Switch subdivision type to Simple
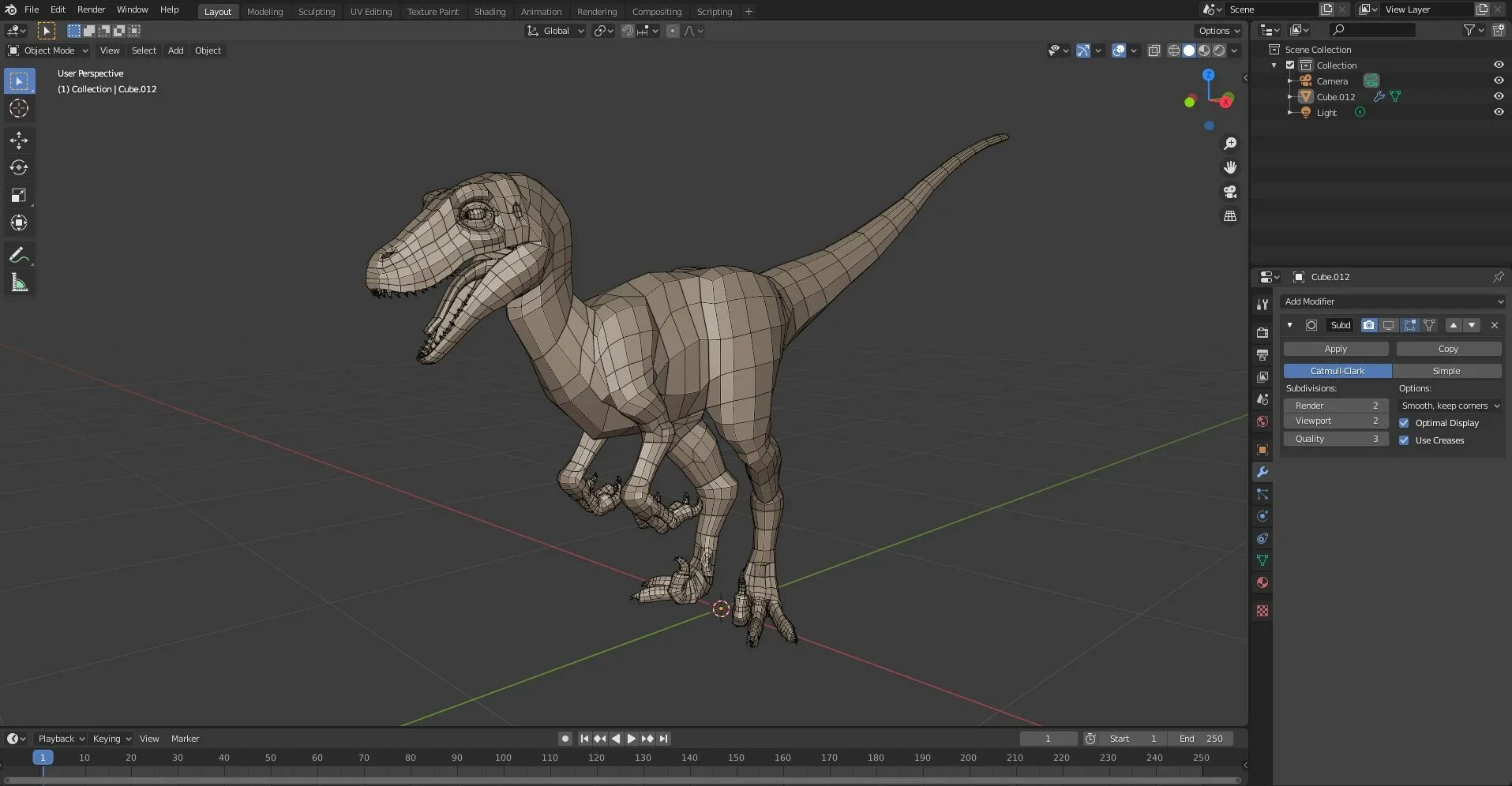Screen dimensions: 1512x786 [1446, 371]
